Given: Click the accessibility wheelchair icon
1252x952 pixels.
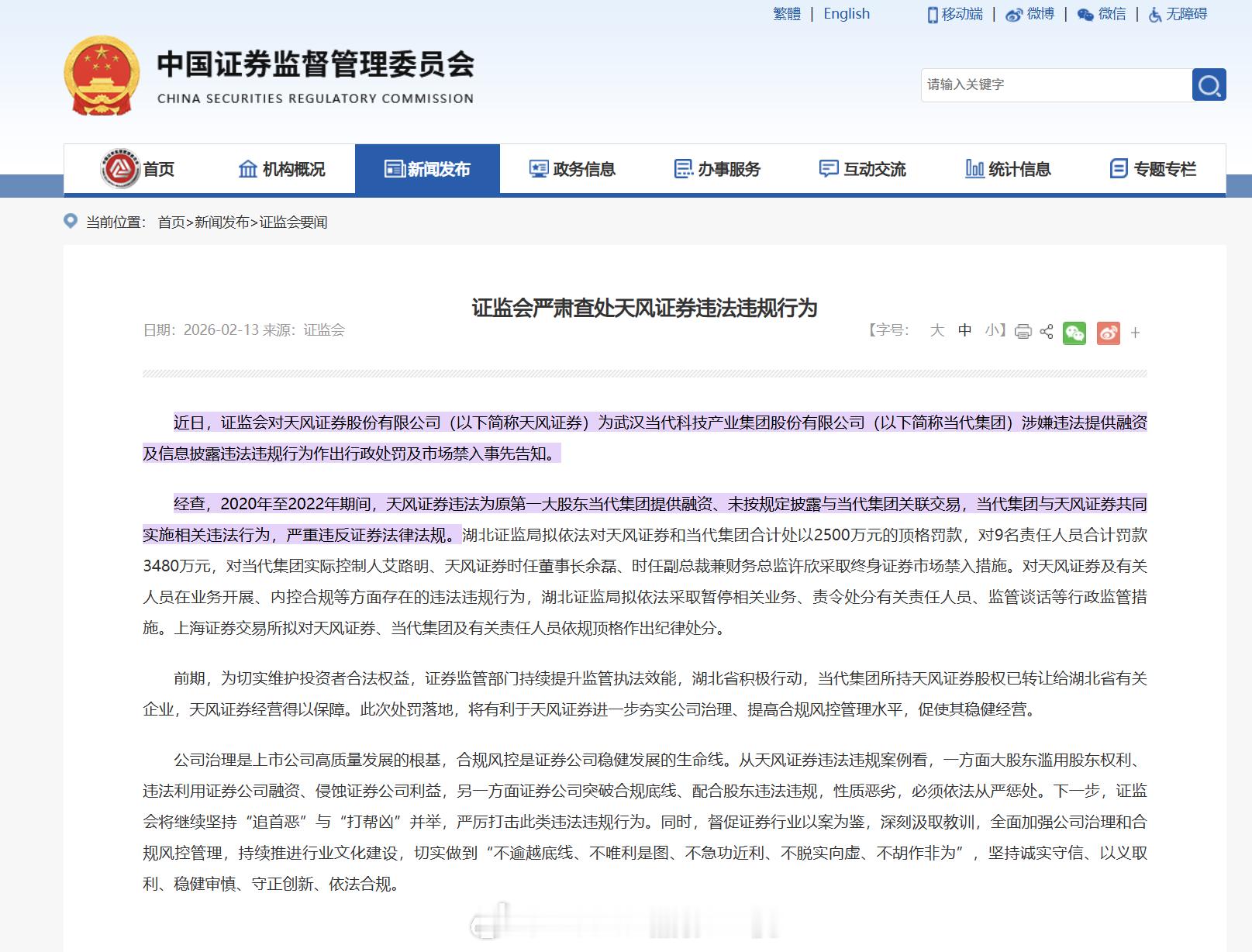Looking at the screenshot, I should tap(1155, 15).
